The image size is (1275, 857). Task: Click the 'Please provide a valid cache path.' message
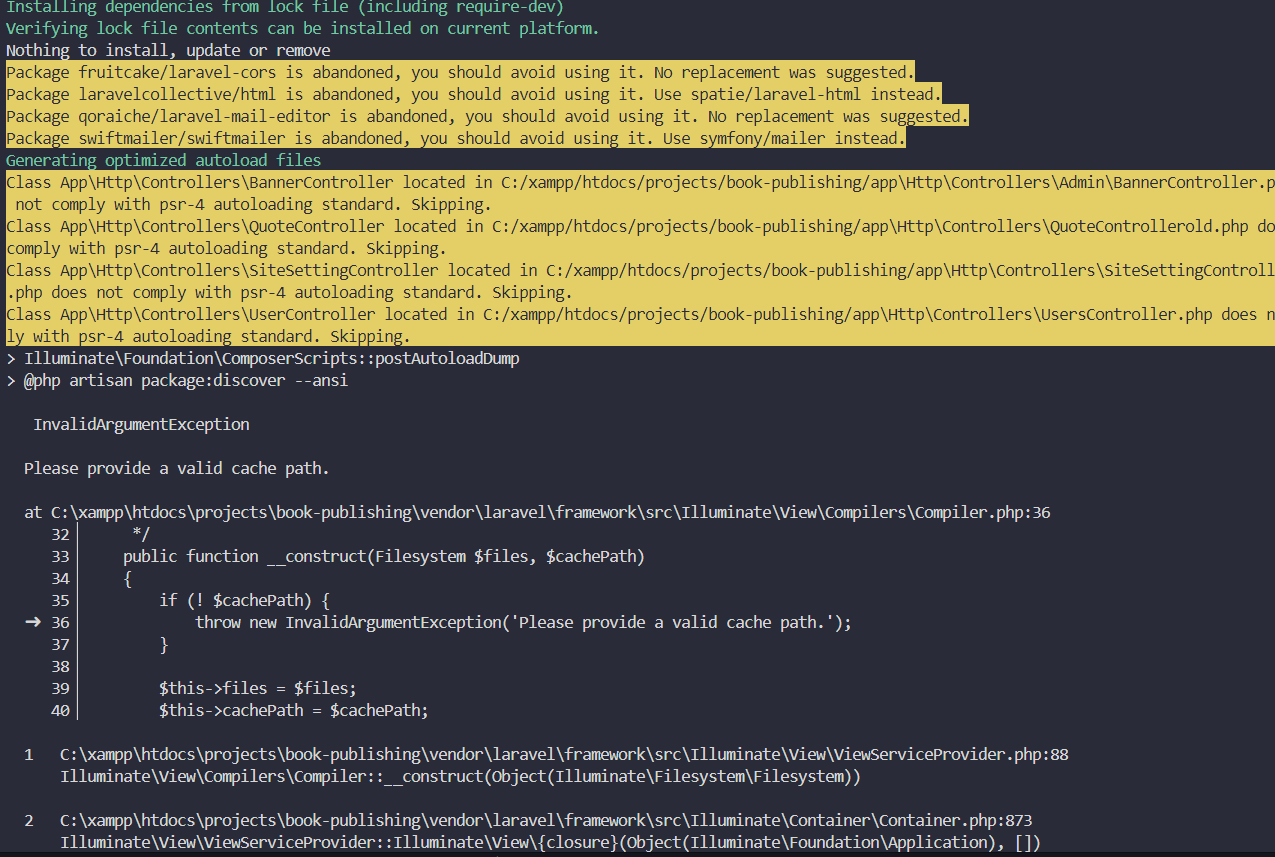click(176, 468)
